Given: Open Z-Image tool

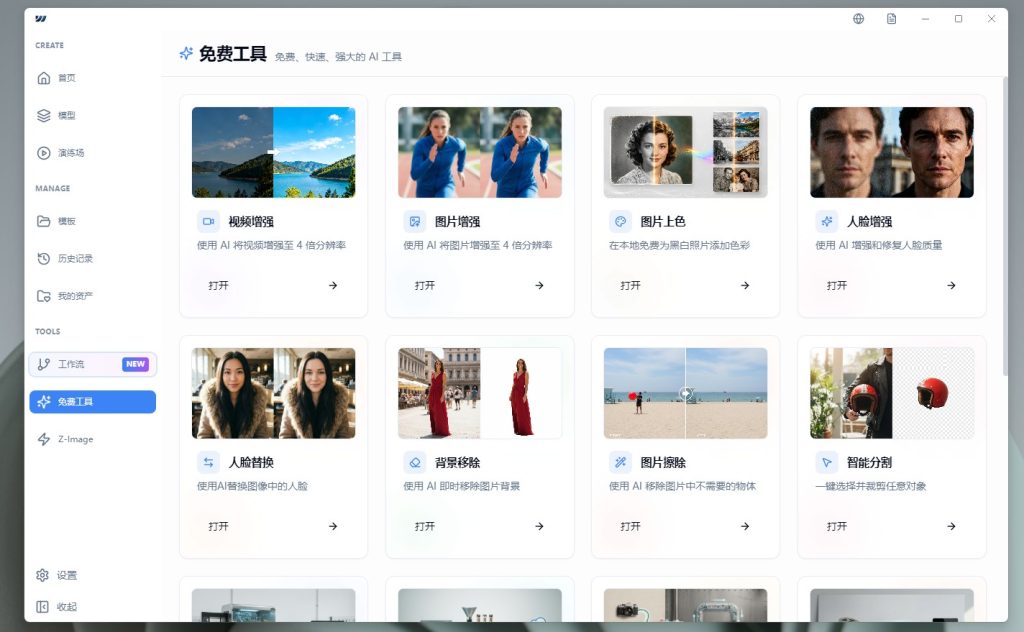Looking at the screenshot, I should coord(92,439).
